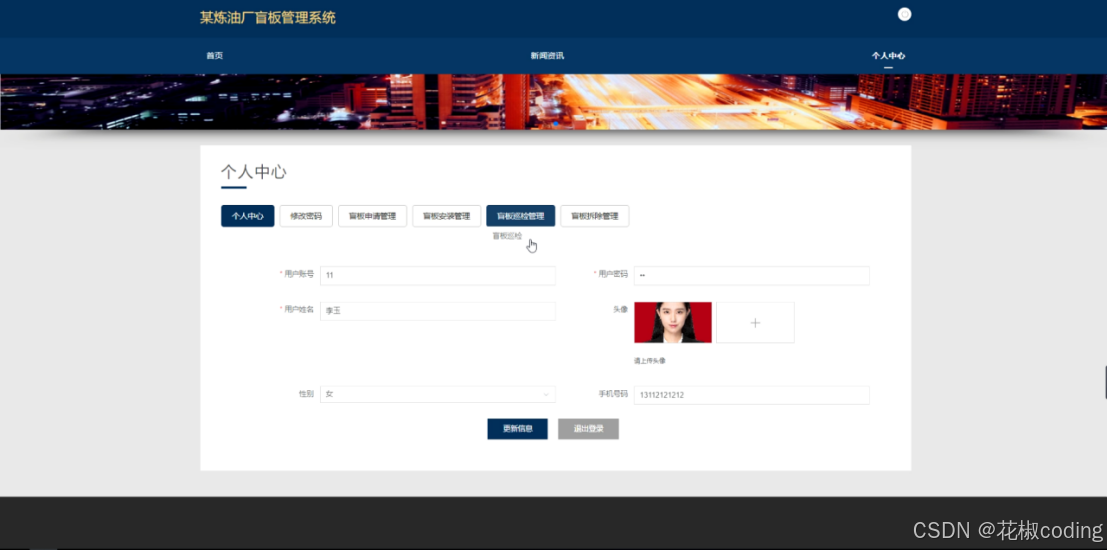Open the 盲板巡检管理 tab
The width and height of the screenshot is (1107, 551).
(520, 216)
